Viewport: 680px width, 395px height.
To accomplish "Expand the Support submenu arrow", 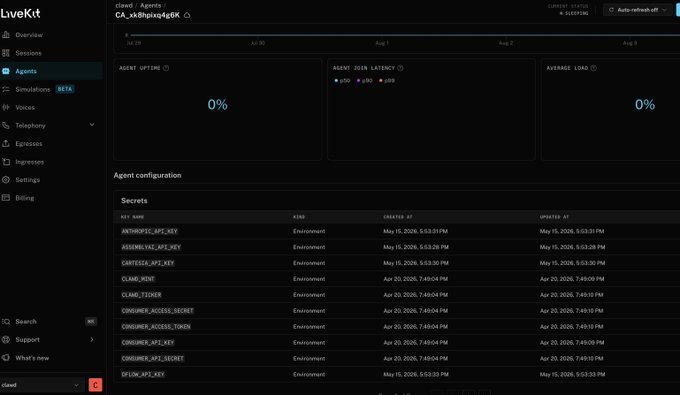I will [x=92, y=340].
